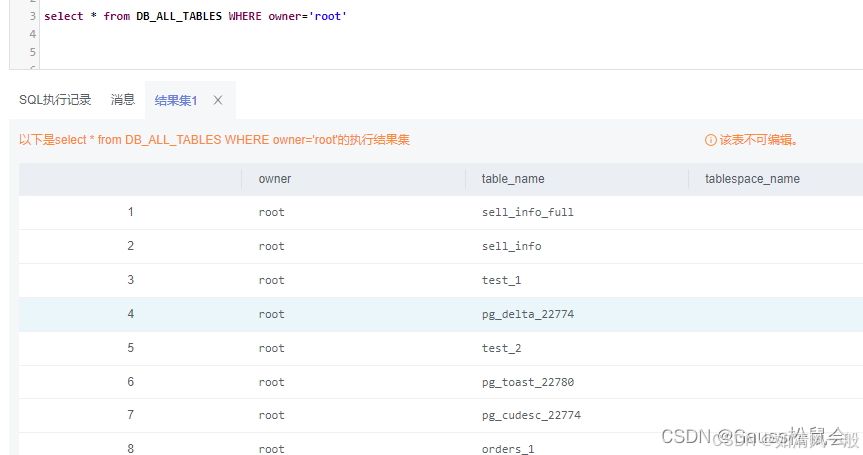Click row number 1 in the result grid

(130, 212)
